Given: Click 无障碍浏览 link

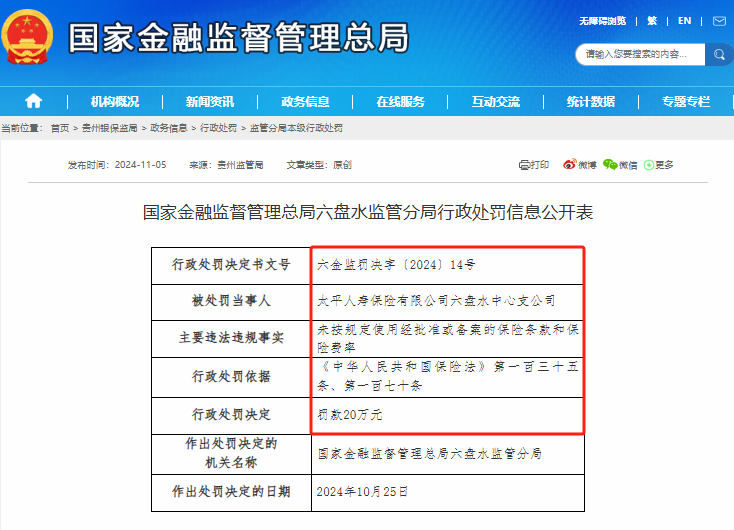Looking at the screenshot, I should click(602, 21).
